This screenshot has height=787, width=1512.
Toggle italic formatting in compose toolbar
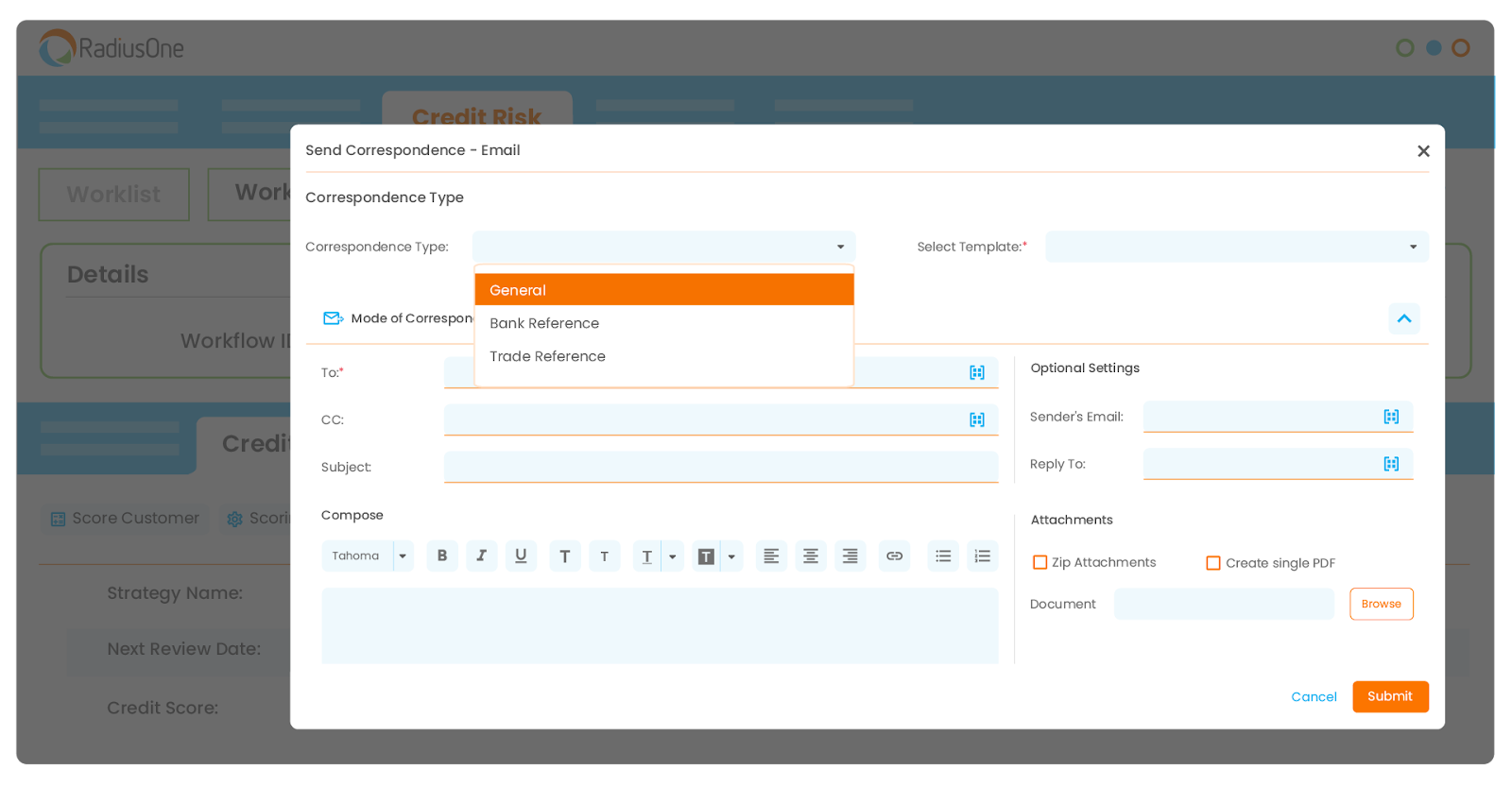click(482, 556)
